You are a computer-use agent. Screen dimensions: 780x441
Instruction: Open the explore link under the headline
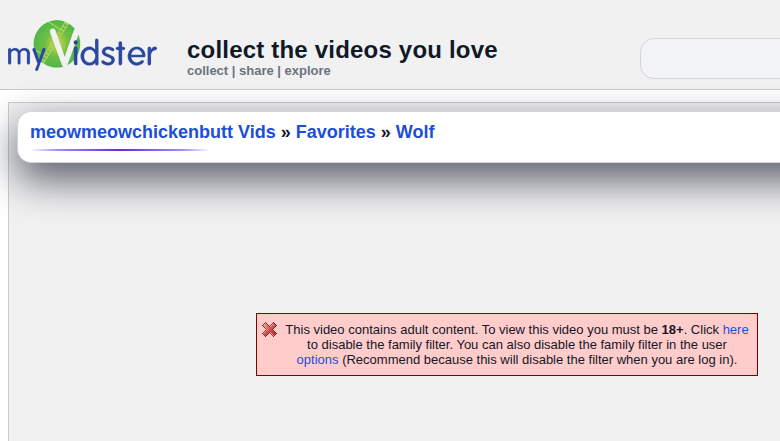point(307,71)
